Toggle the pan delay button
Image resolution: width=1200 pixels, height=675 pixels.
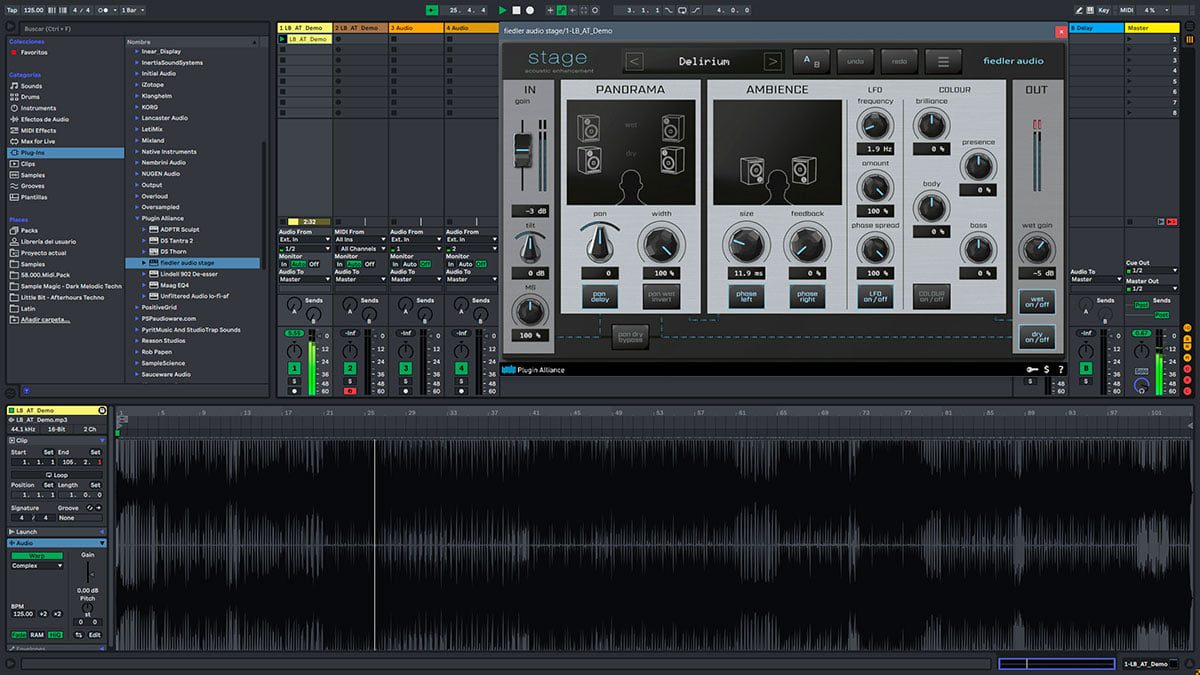600,296
